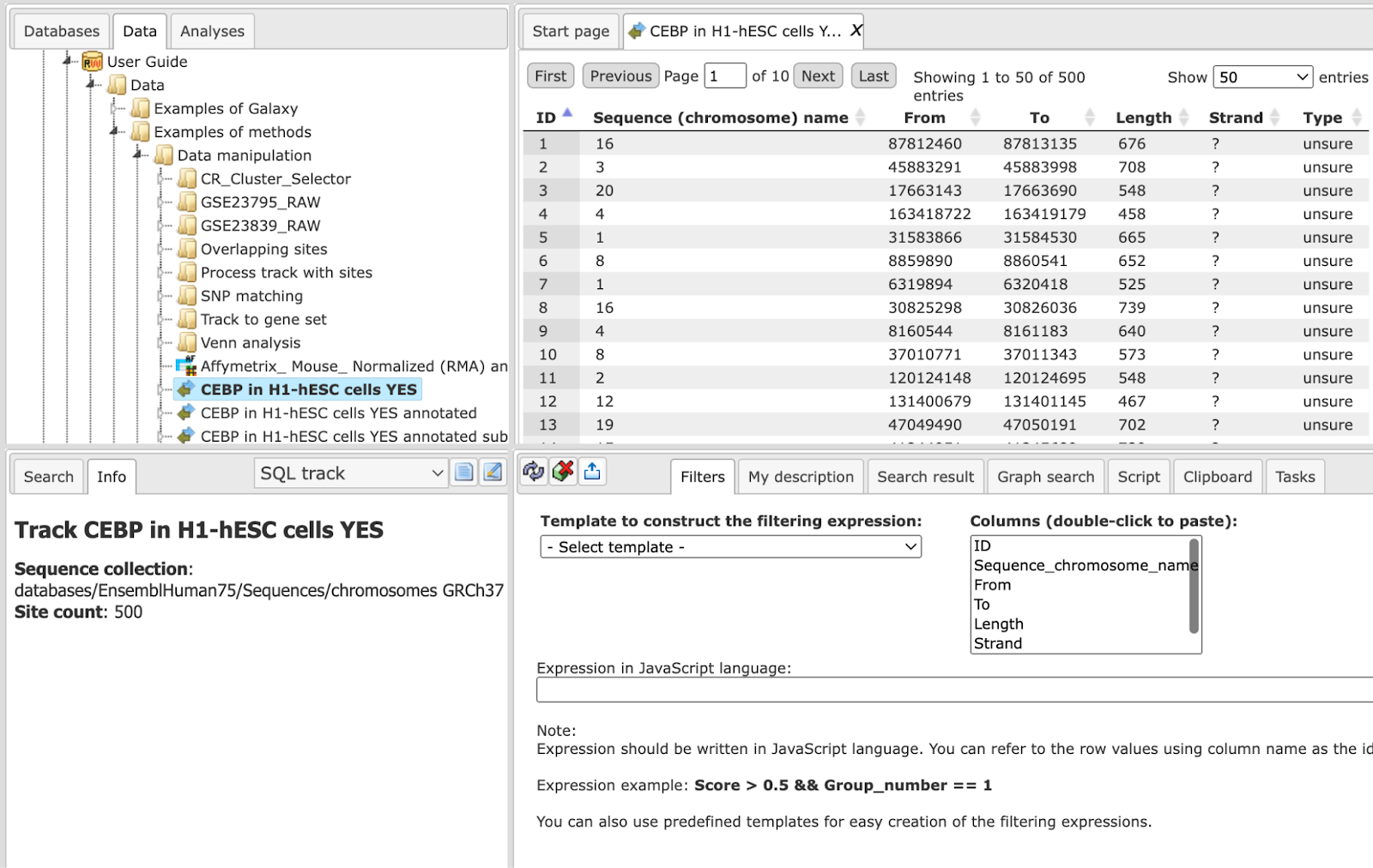Click the Examples of methods folder icon
Viewport: 1373px width, 868px height.
(140, 131)
